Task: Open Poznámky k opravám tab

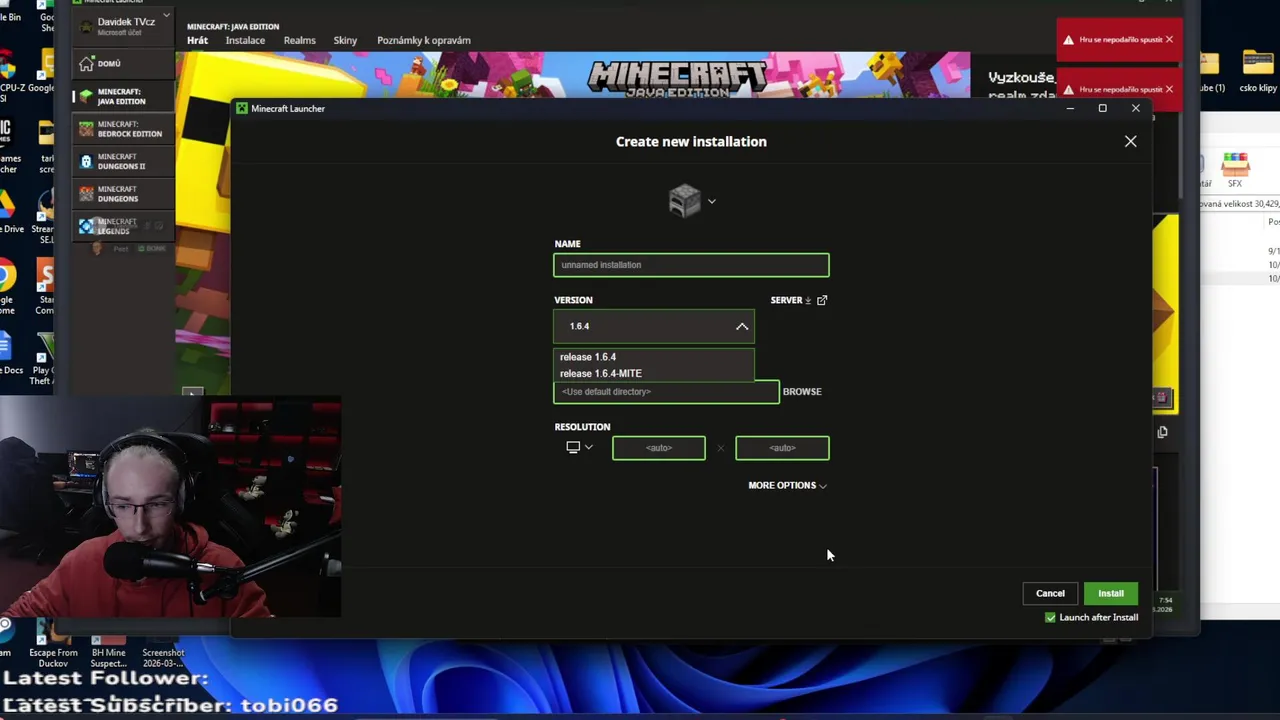Action: (424, 40)
